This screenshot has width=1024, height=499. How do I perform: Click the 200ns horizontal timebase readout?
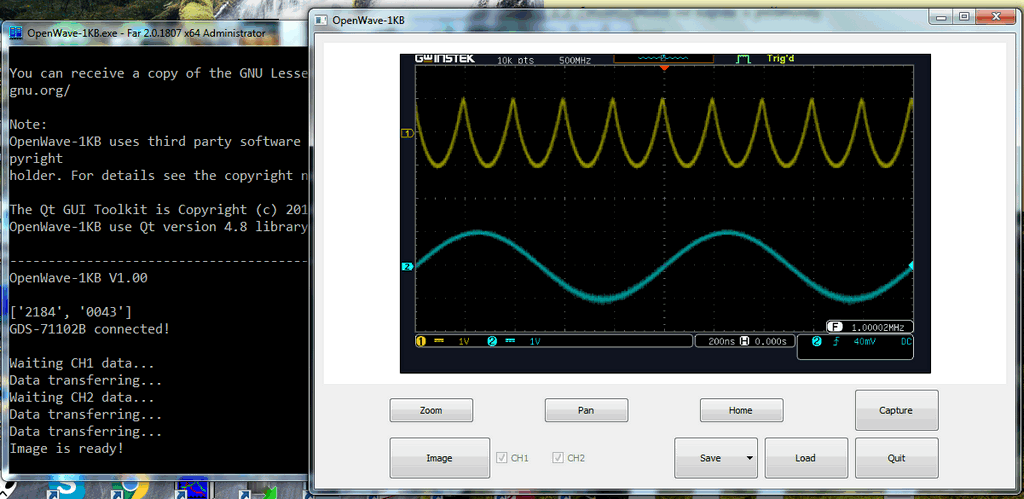[x=720, y=341]
